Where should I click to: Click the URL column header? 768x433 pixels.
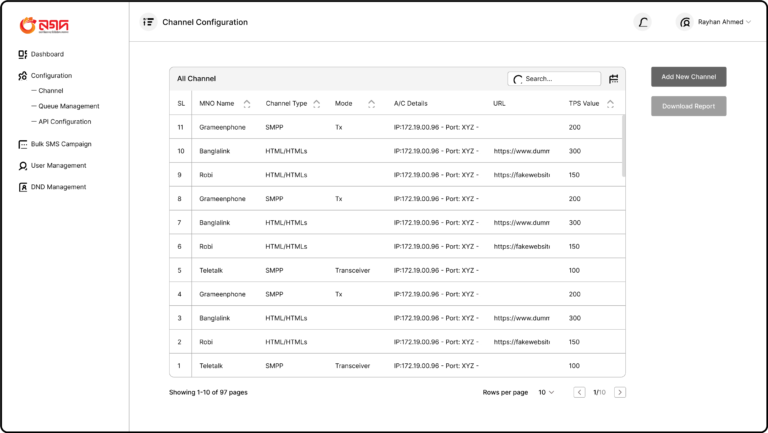pos(499,104)
